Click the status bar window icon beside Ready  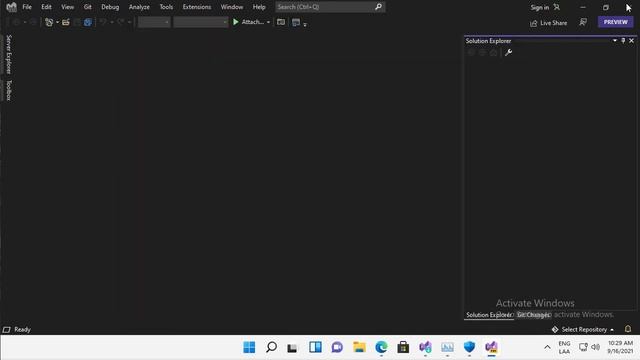(x=7, y=329)
